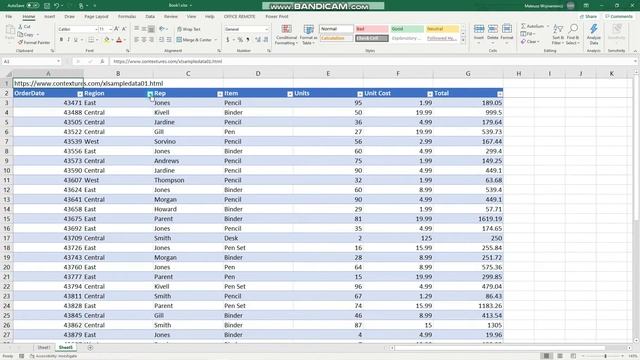
Task: Open the Page Layout tab
Action: 96,16
